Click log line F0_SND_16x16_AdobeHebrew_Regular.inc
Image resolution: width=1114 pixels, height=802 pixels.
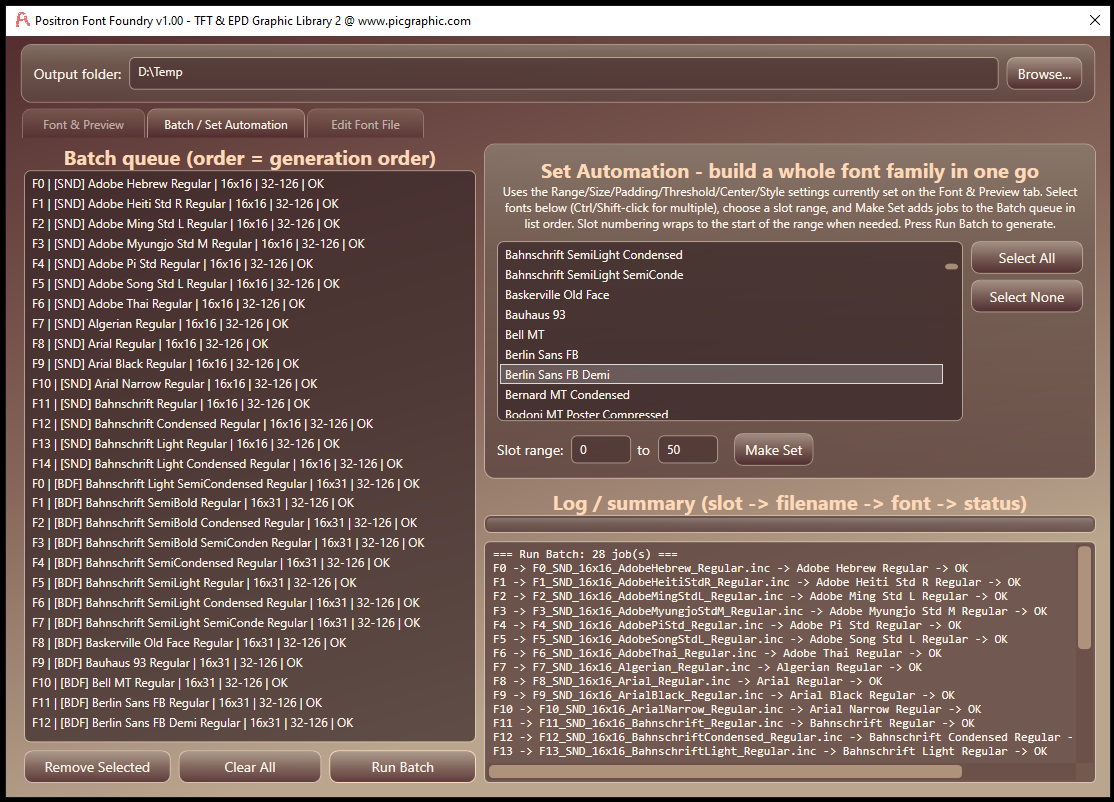(730, 568)
